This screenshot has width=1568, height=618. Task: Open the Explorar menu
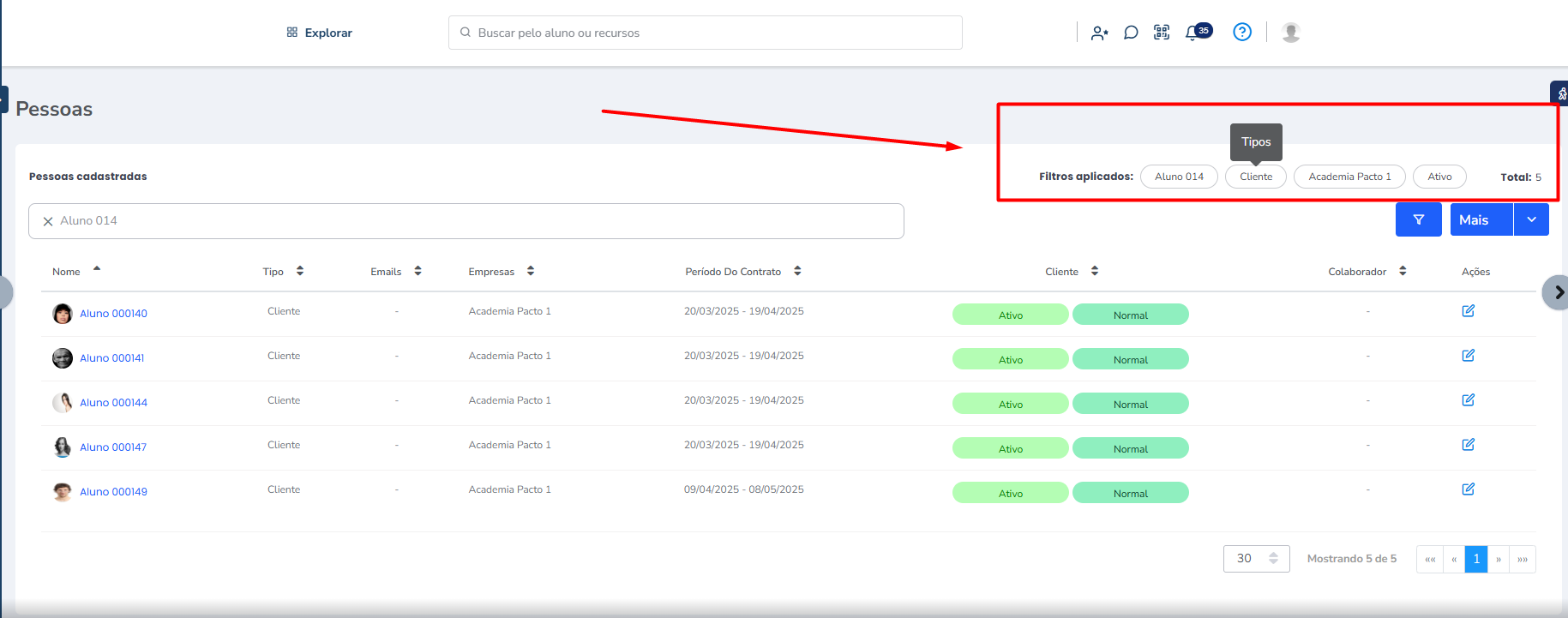[x=319, y=33]
